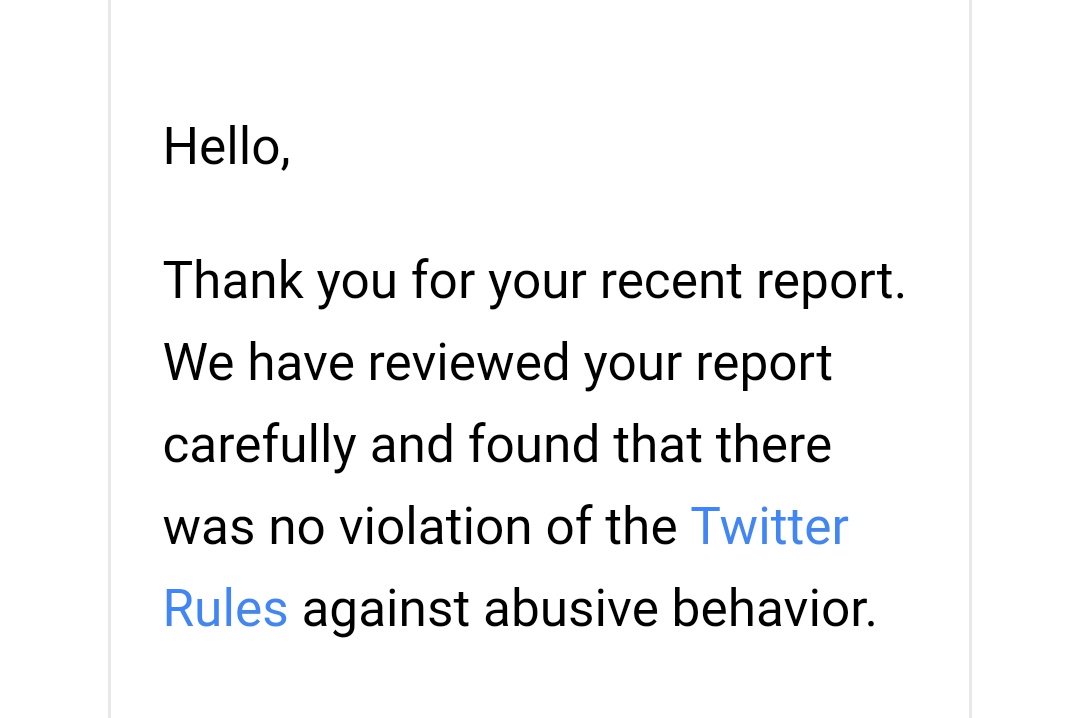Screen dimensions: 1075x718
Task: Click the sentence "Thank you for your recent report."
Action: click(x=534, y=281)
